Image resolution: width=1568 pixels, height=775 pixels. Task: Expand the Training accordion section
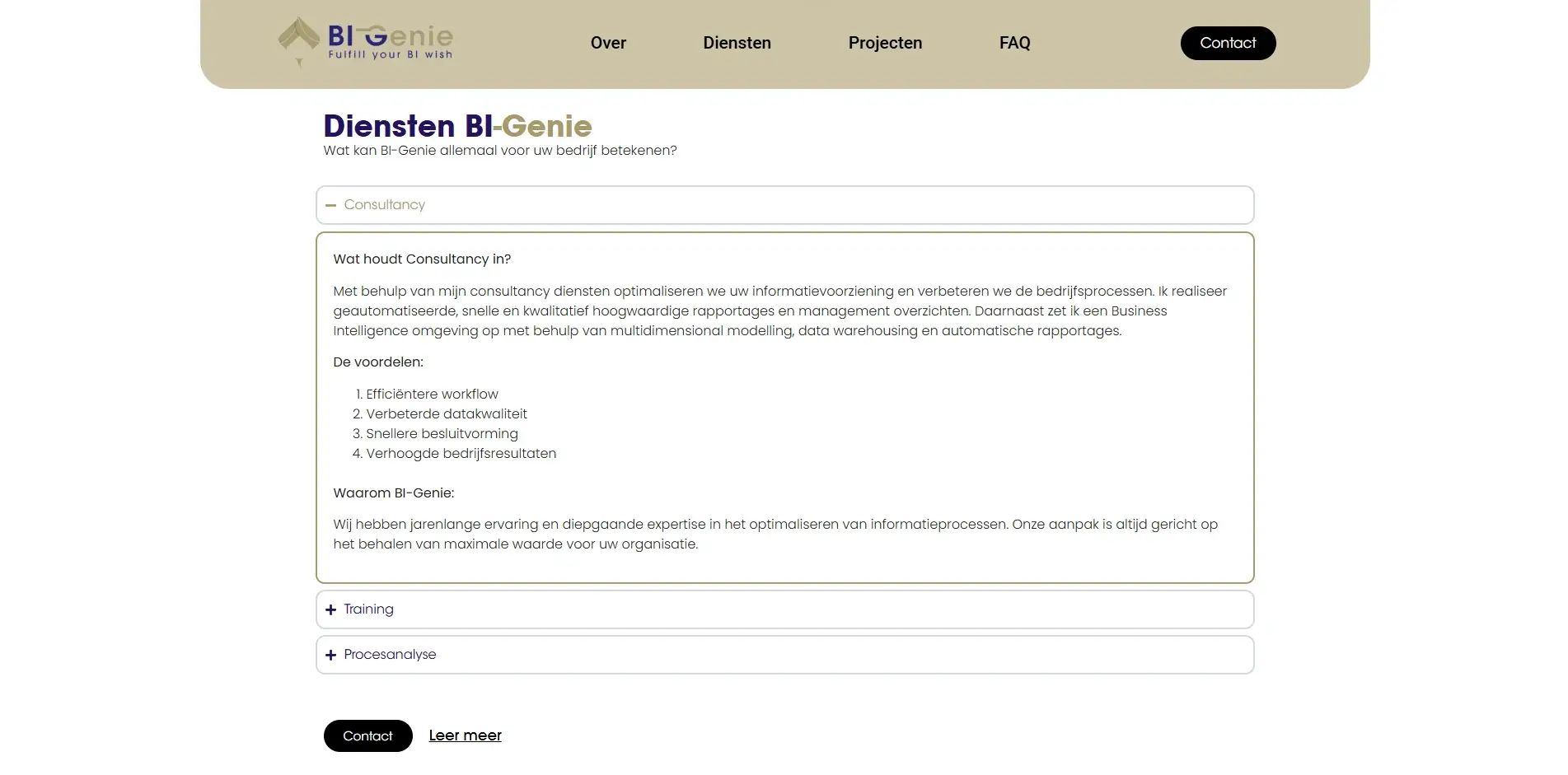(x=784, y=609)
